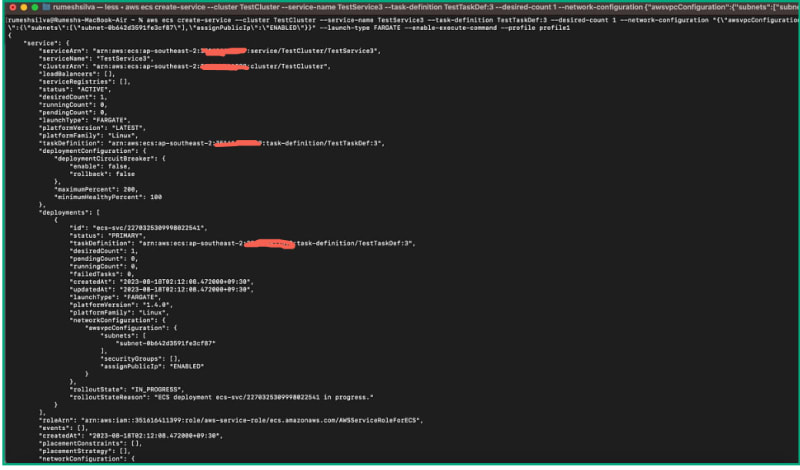Click the '"rollback": false' line

pyautogui.click(x=102, y=174)
